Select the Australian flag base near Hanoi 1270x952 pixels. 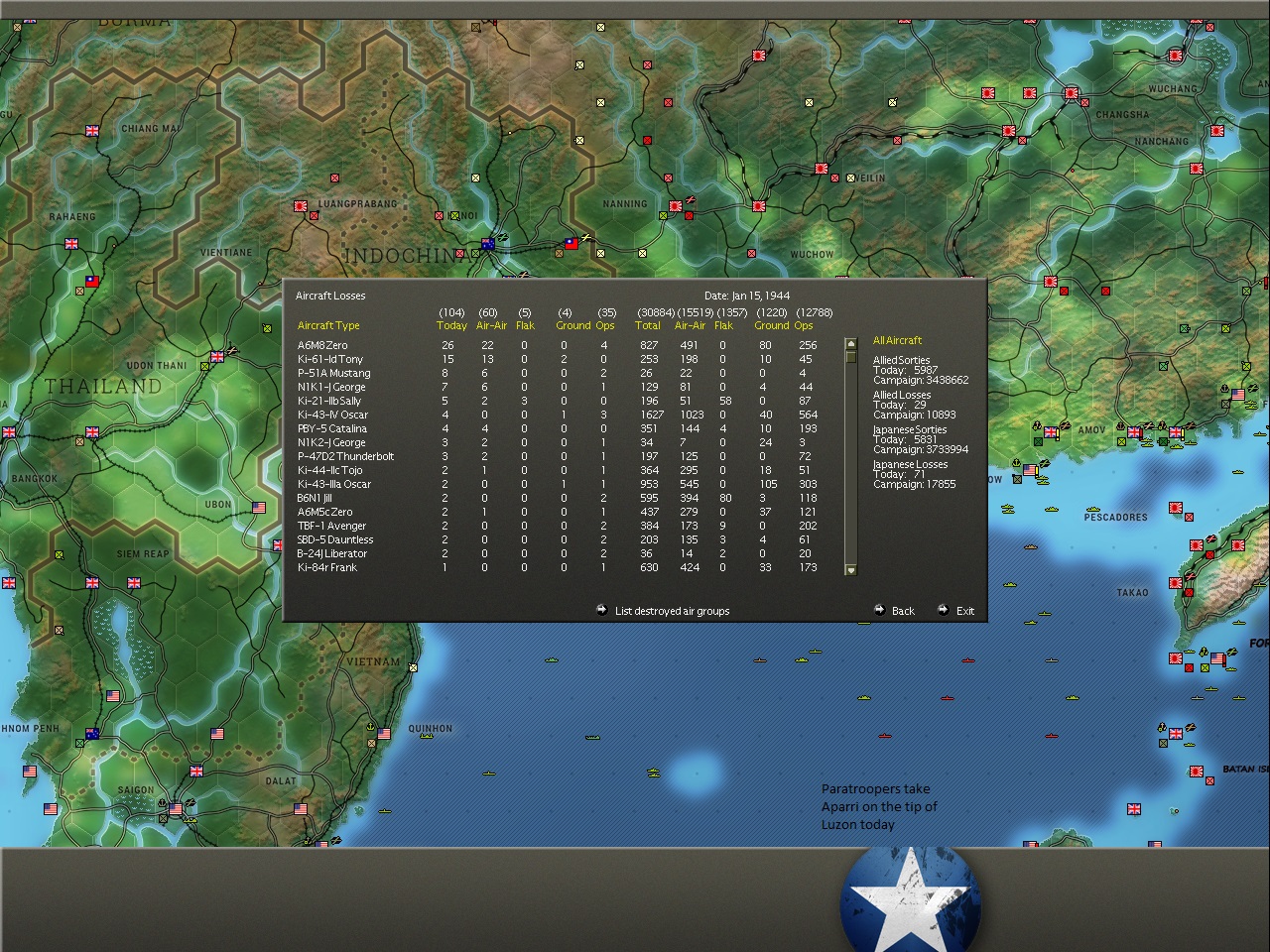pyautogui.click(x=487, y=244)
